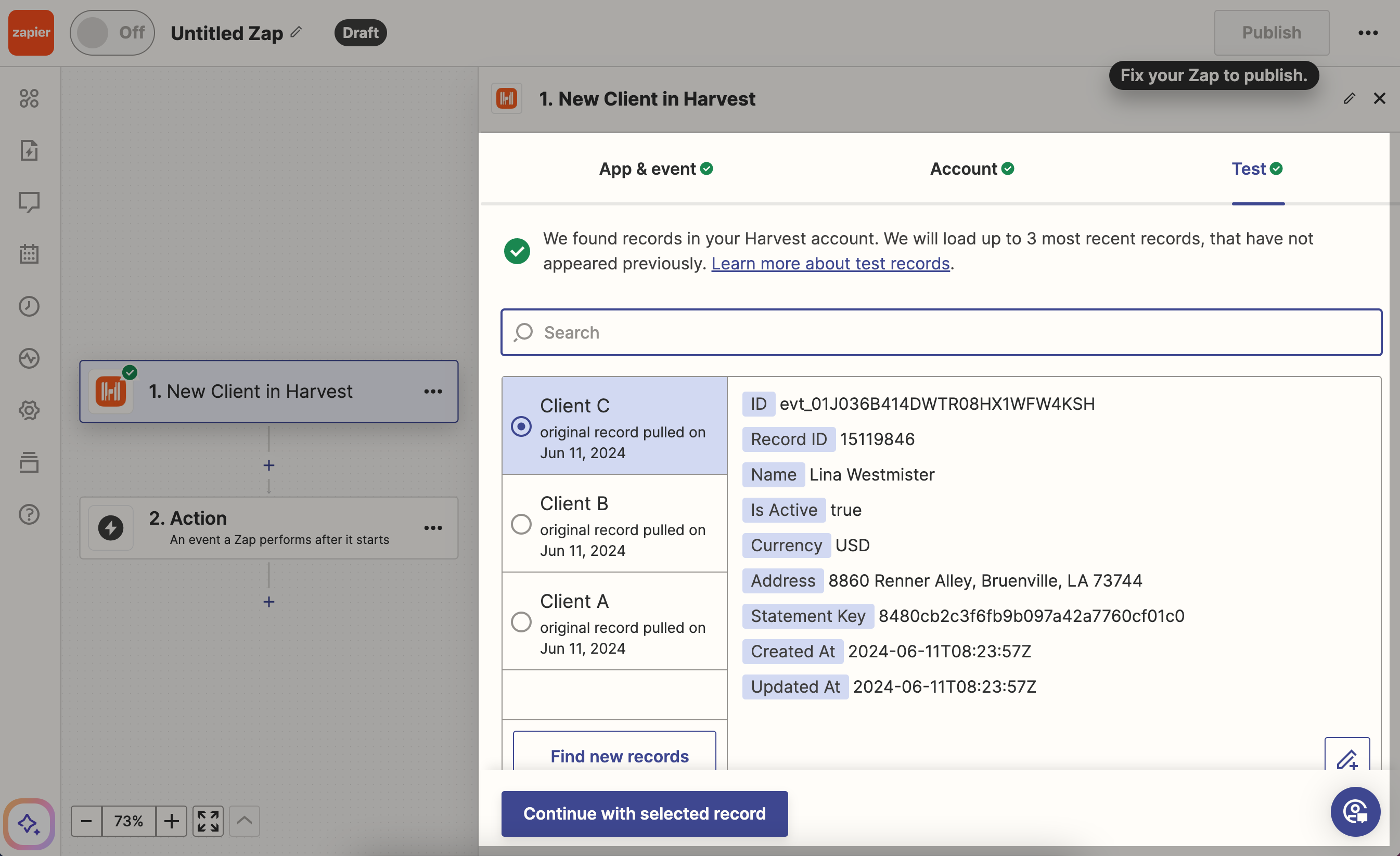Open the settings gear icon in sidebar

[29, 410]
